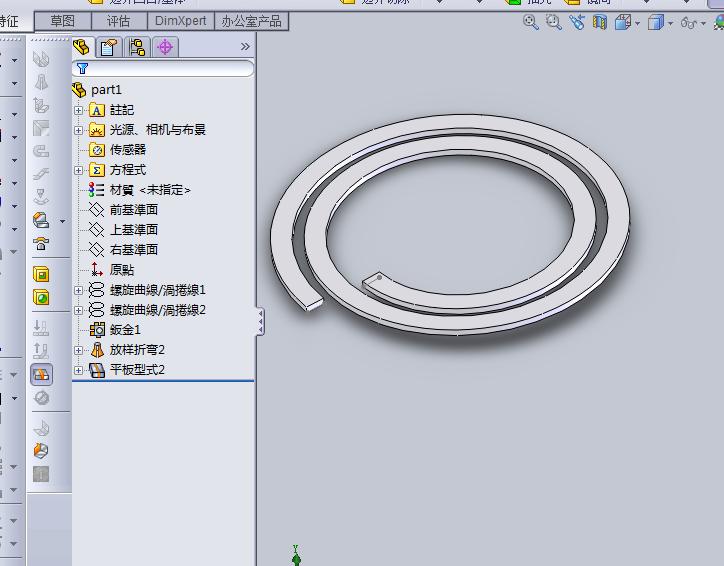This screenshot has height=566, width=724.
Task: Open the PropertyManager tab
Action: 109,47
